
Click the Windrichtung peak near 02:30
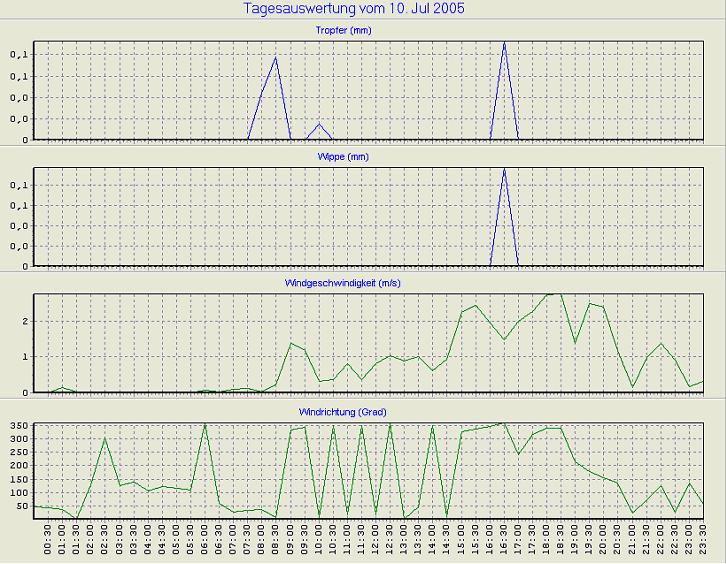pyautogui.click(x=105, y=438)
